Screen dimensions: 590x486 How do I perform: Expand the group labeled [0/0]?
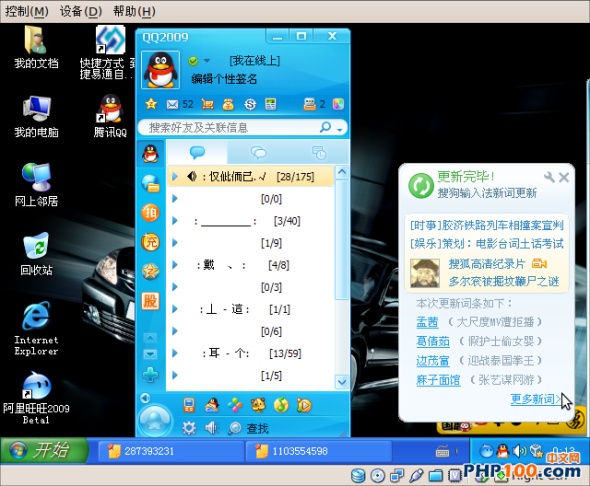[x=175, y=199]
